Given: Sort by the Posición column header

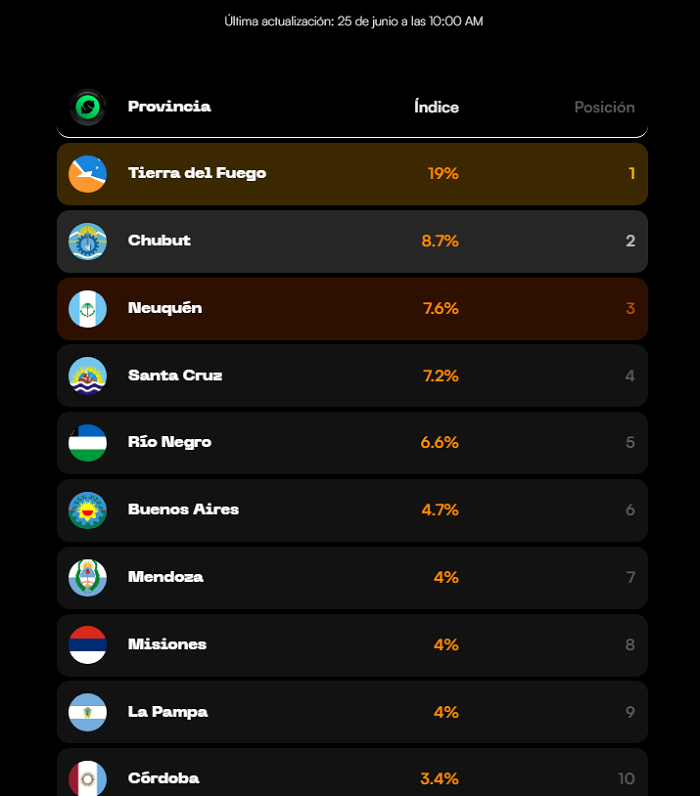Looking at the screenshot, I should pyautogui.click(x=605, y=107).
